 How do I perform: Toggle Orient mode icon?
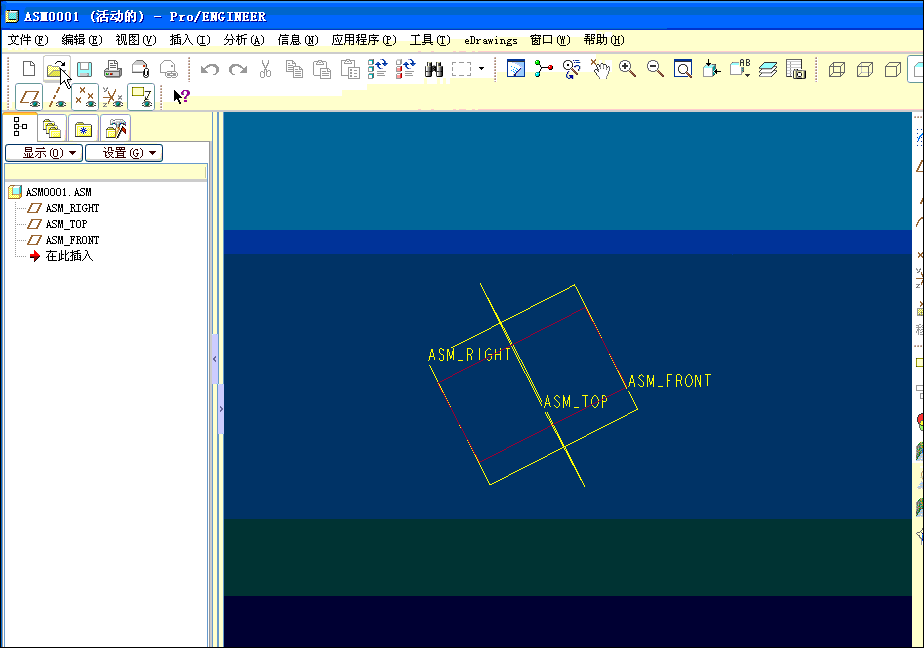tap(572, 69)
